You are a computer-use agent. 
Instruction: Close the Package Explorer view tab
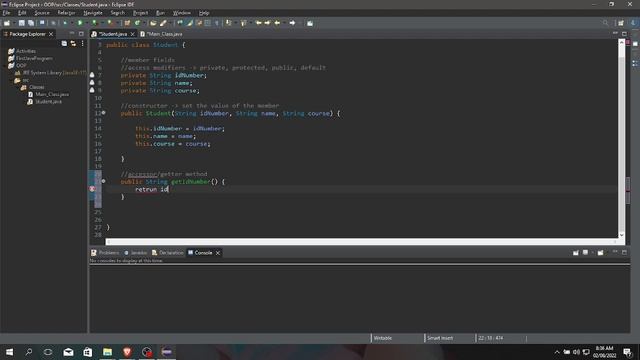click(51, 34)
